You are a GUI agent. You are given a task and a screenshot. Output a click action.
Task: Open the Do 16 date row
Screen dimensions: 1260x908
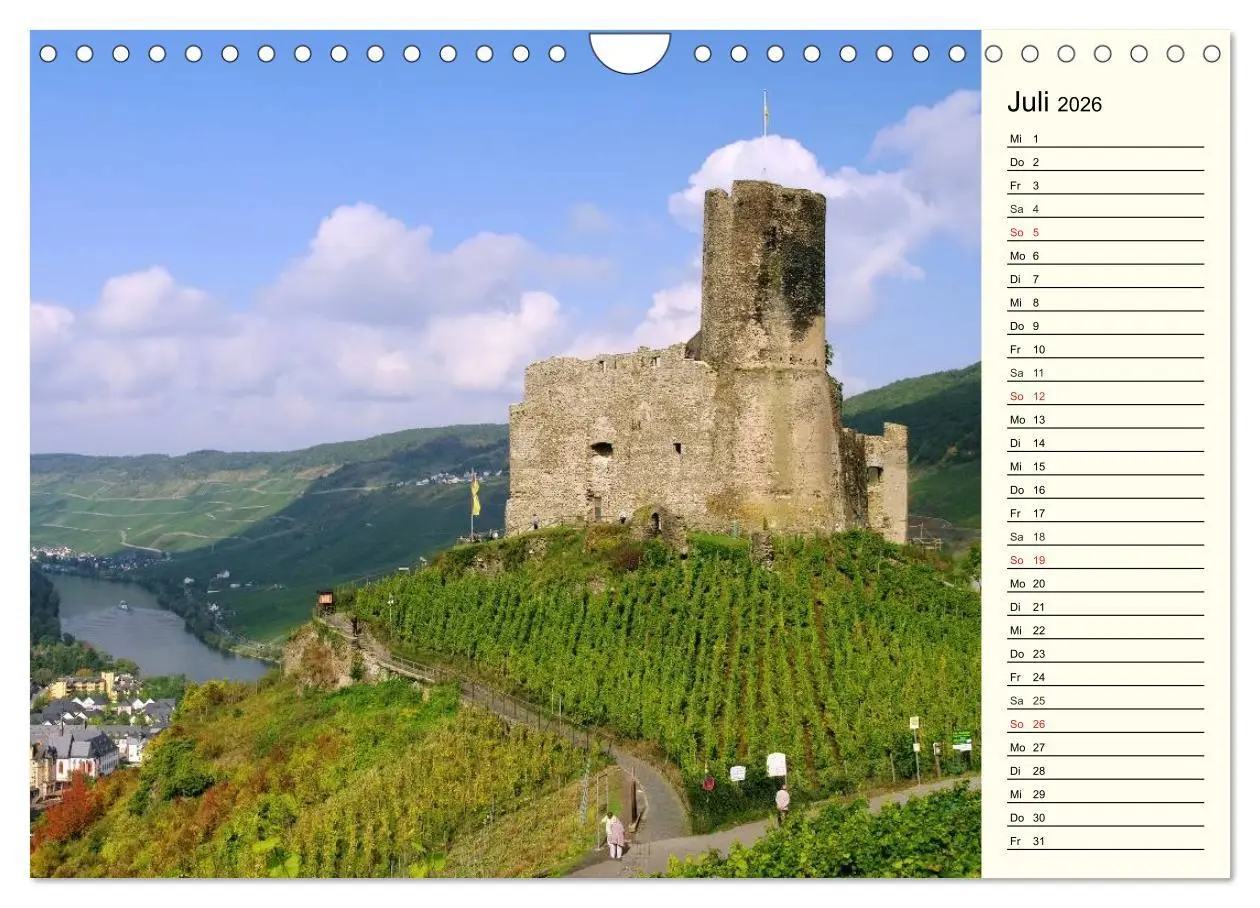click(x=1028, y=490)
